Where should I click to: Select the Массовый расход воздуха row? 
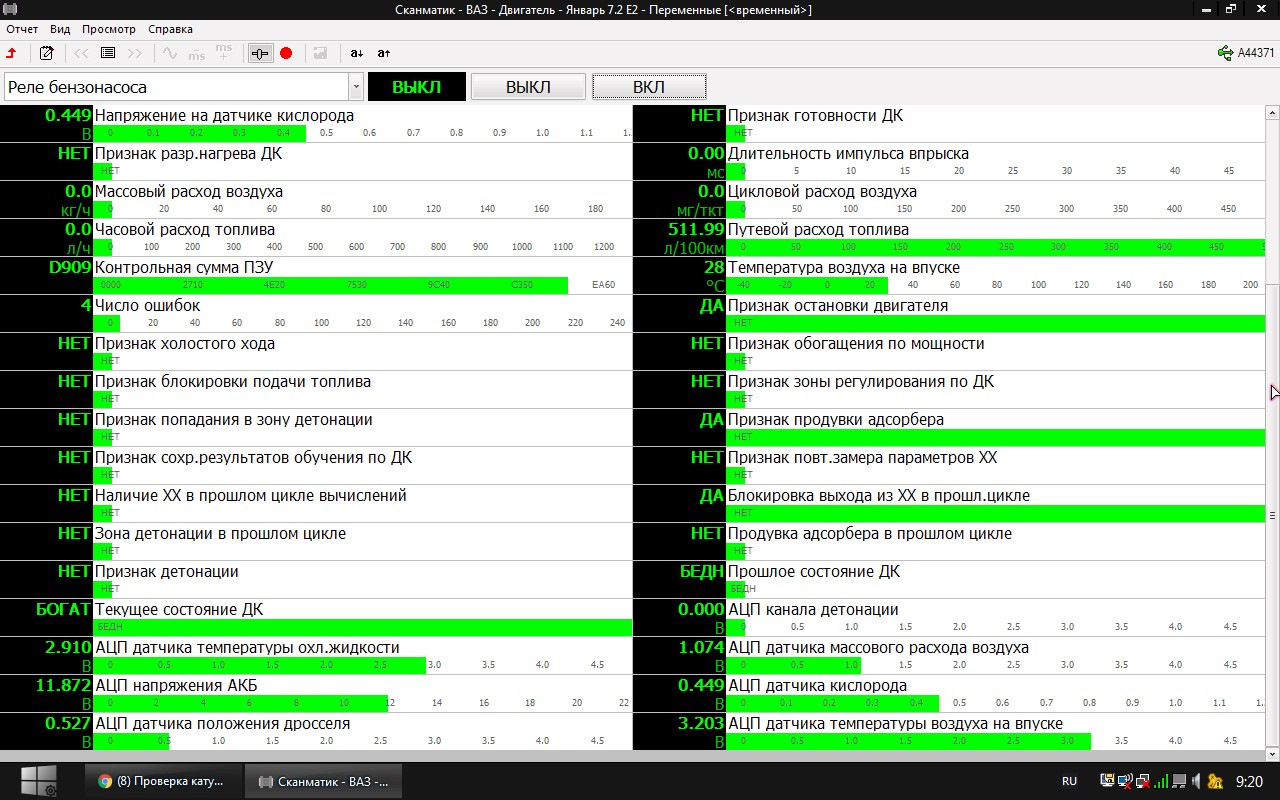pyautogui.click(x=316, y=200)
